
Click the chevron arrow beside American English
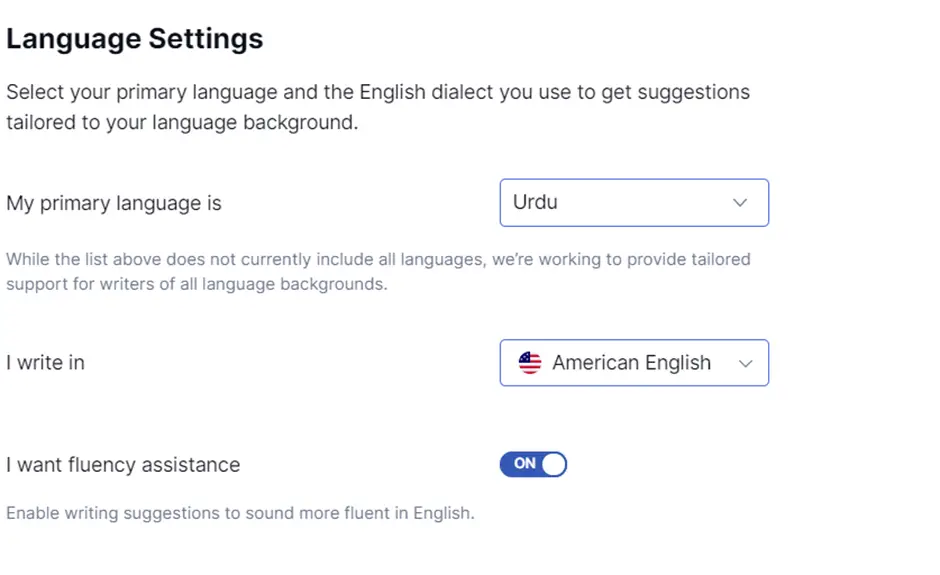point(745,363)
